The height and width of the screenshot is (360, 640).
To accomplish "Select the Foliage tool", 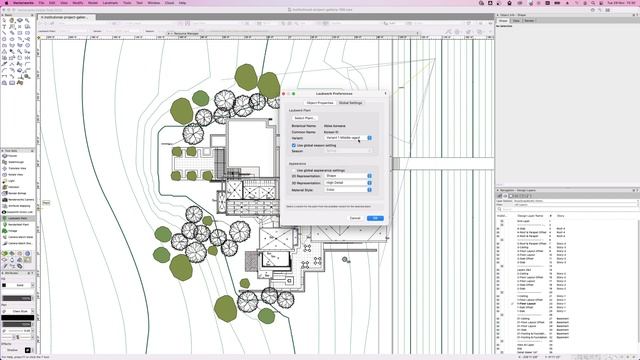I will [x=13, y=231].
